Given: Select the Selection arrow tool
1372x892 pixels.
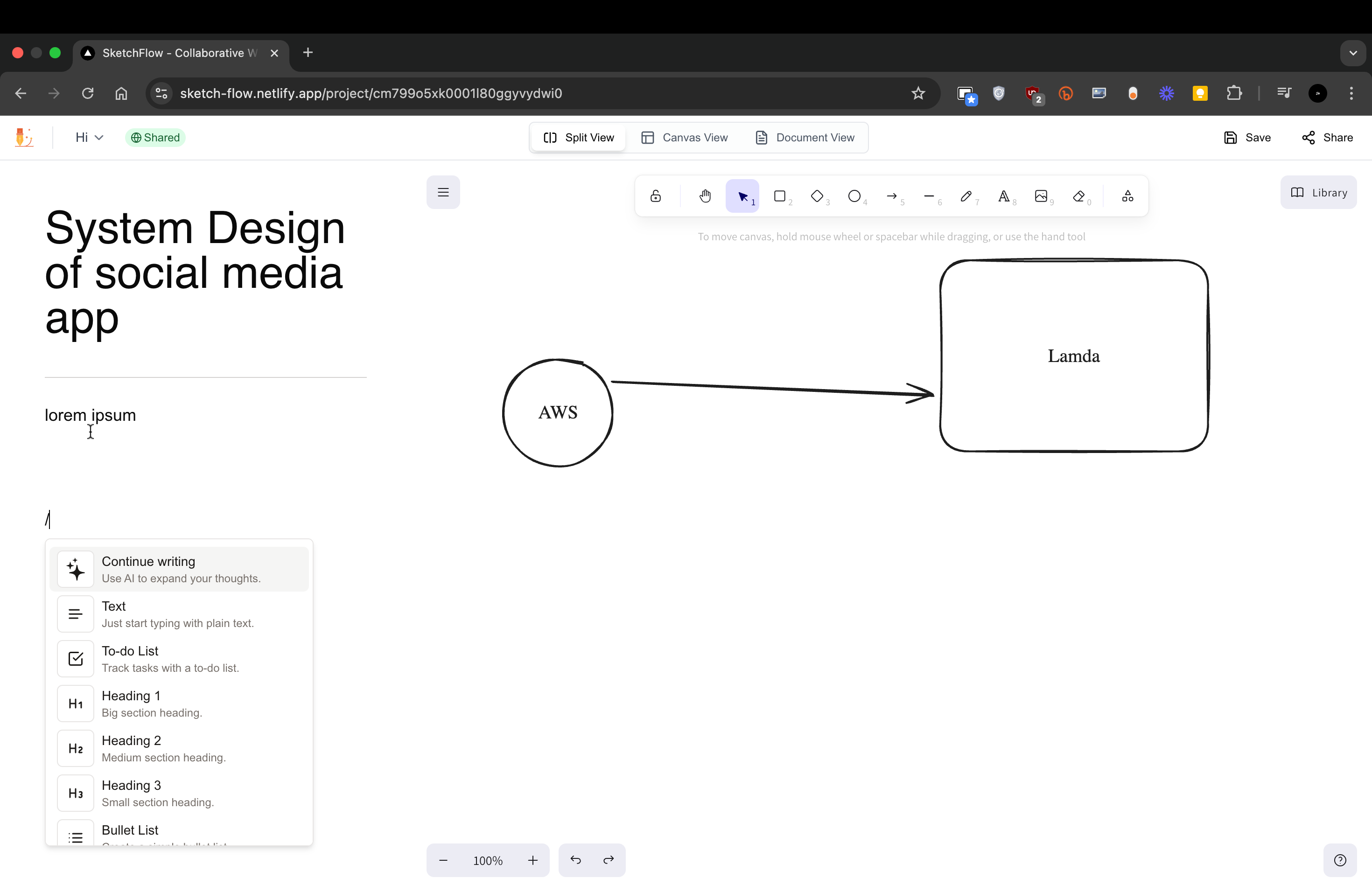Looking at the screenshot, I should point(742,196).
